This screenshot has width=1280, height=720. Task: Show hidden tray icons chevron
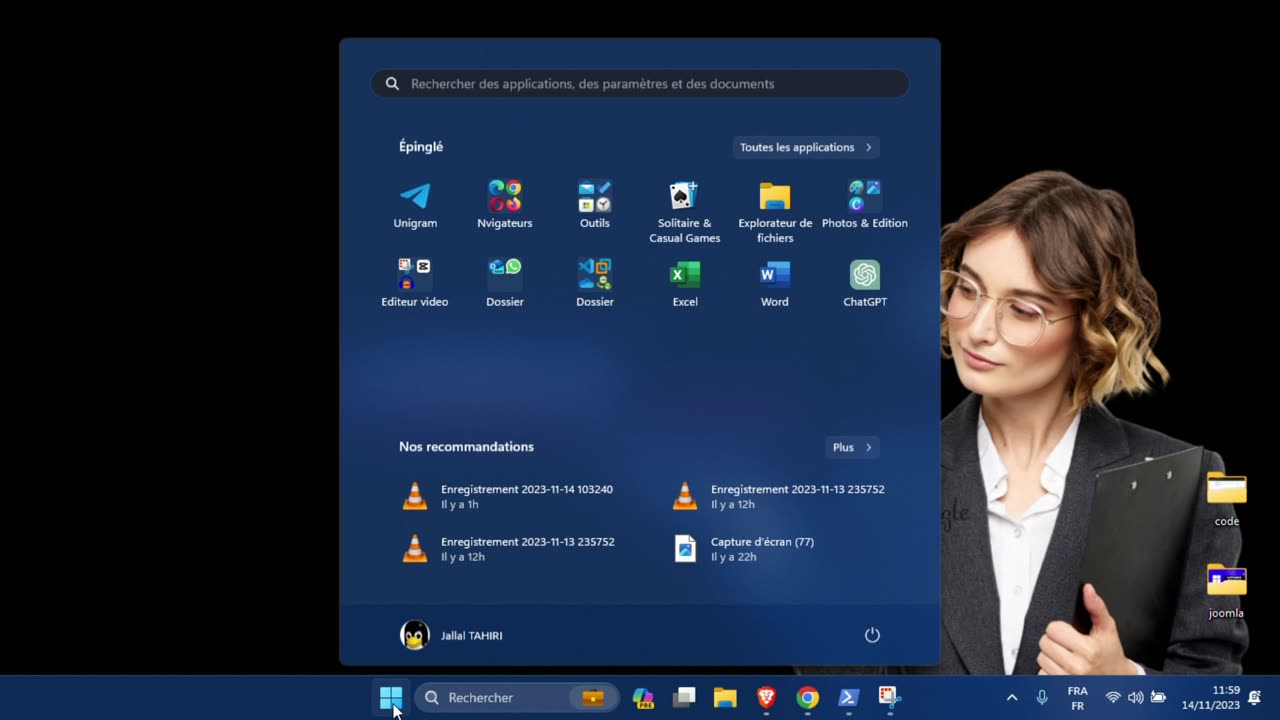[x=1012, y=697]
